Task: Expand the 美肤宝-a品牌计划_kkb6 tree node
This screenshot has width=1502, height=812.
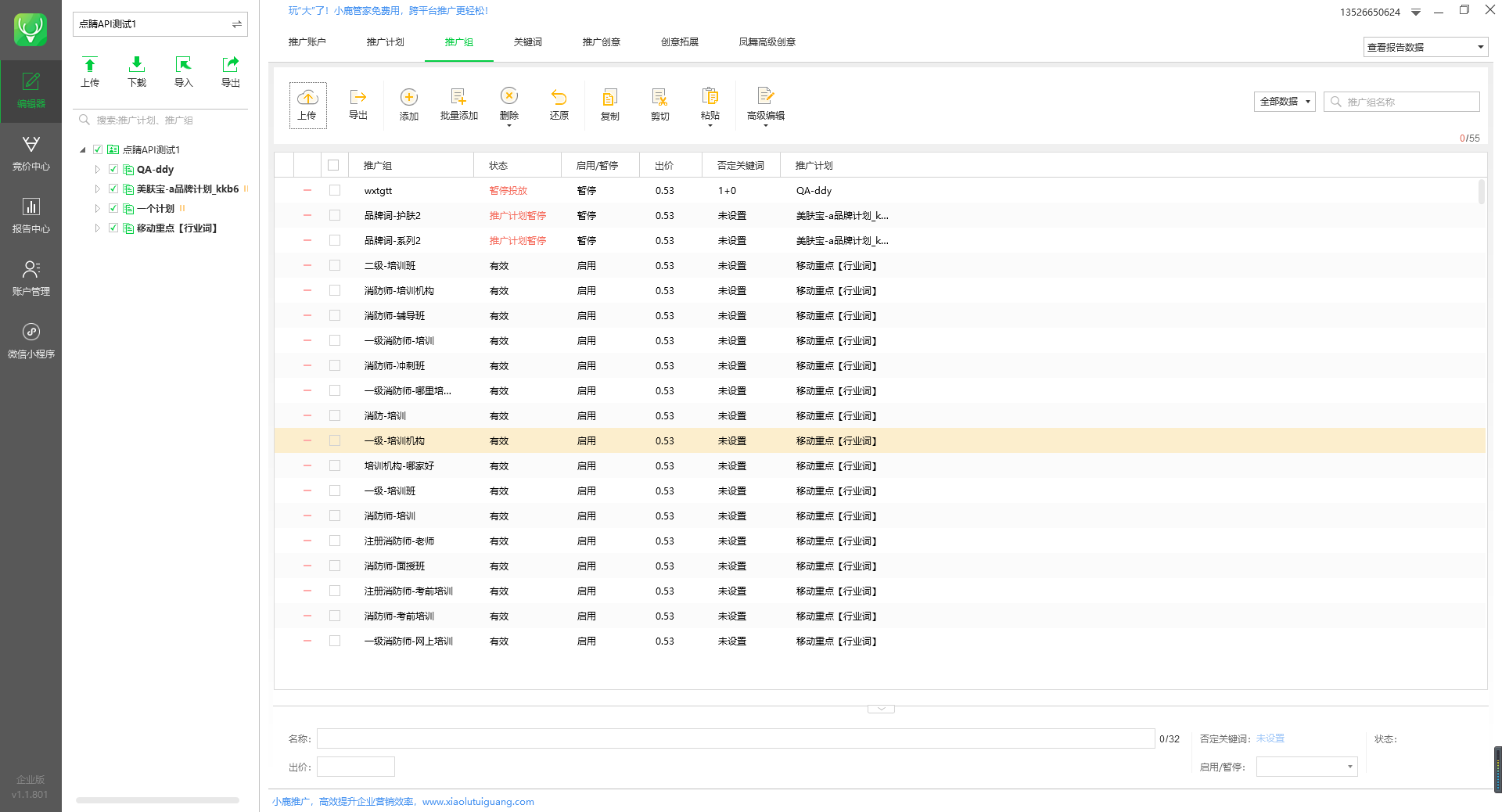Action: click(x=97, y=189)
